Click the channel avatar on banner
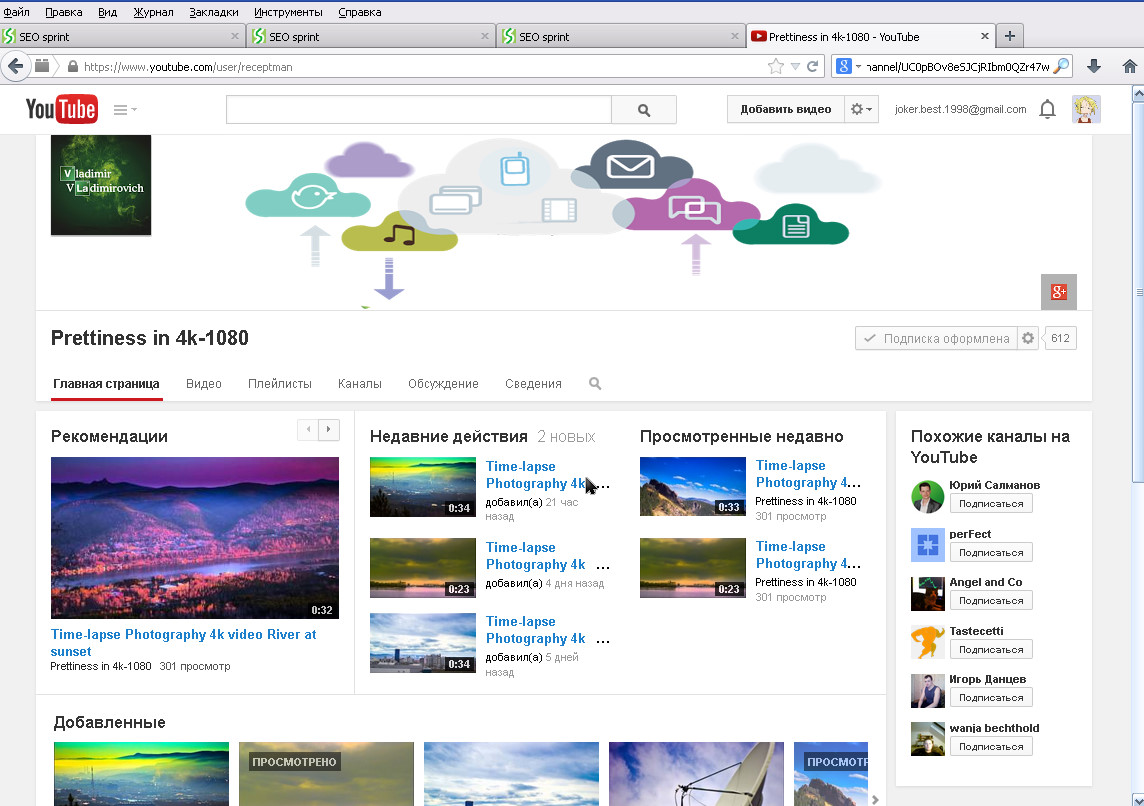This screenshot has height=806, width=1144. click(101, 185)
